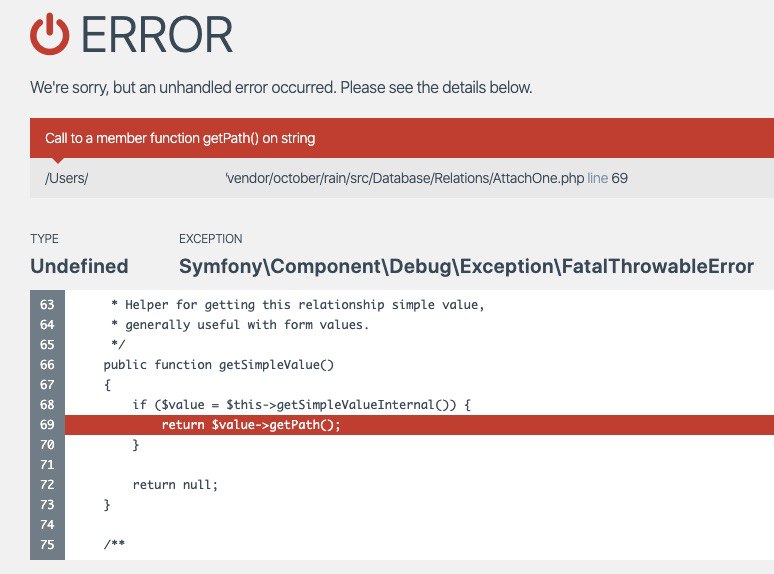The width and height of the screenshot is (774, 574).
Task: Click line number 64 in the gutter
Action: coord(47,325)
